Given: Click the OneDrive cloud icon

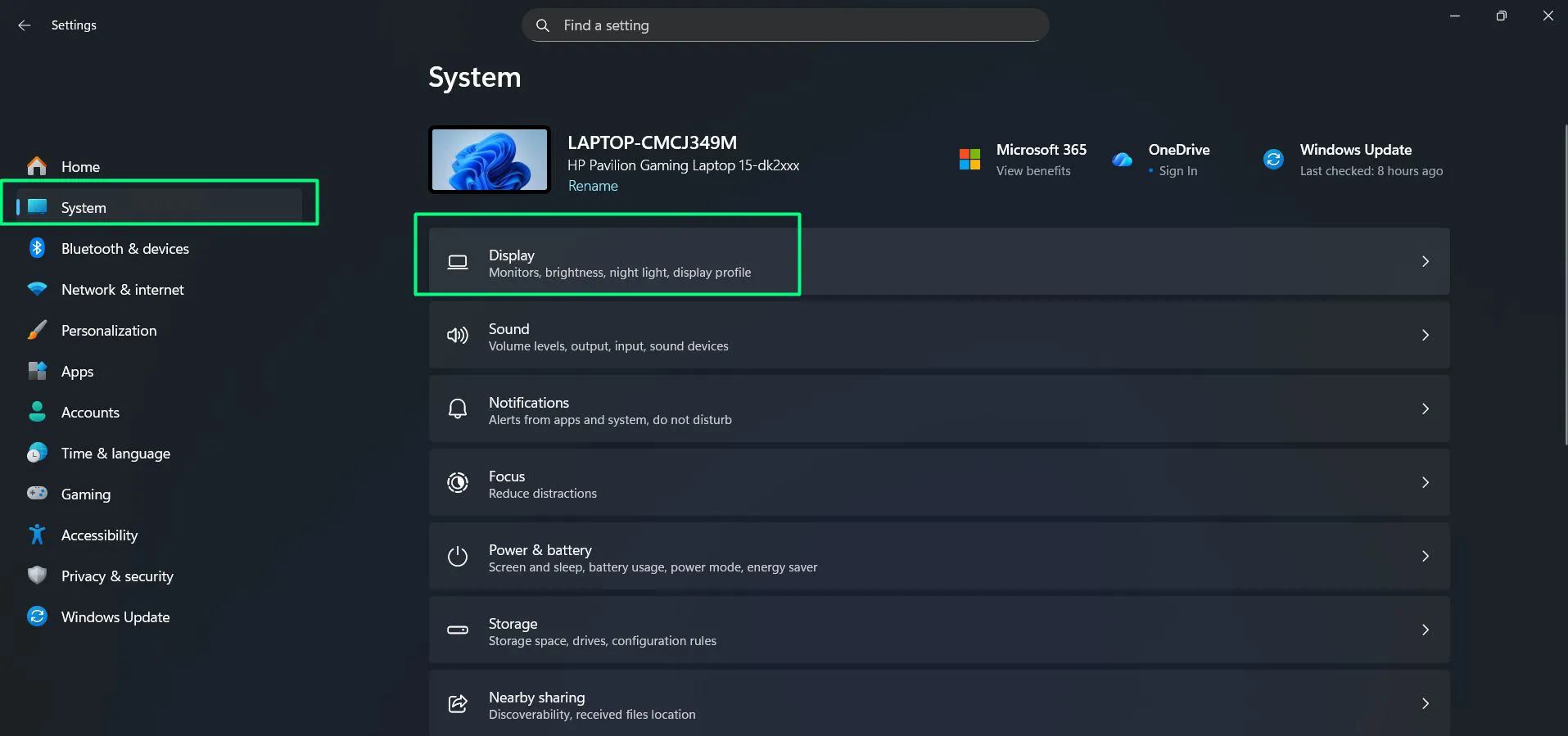Looking at the screenshot, I should point(1122,160).
